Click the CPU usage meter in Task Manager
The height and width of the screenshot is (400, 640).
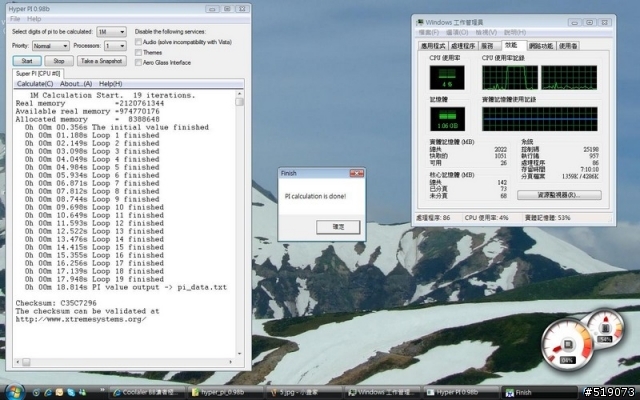click(447, 77)
